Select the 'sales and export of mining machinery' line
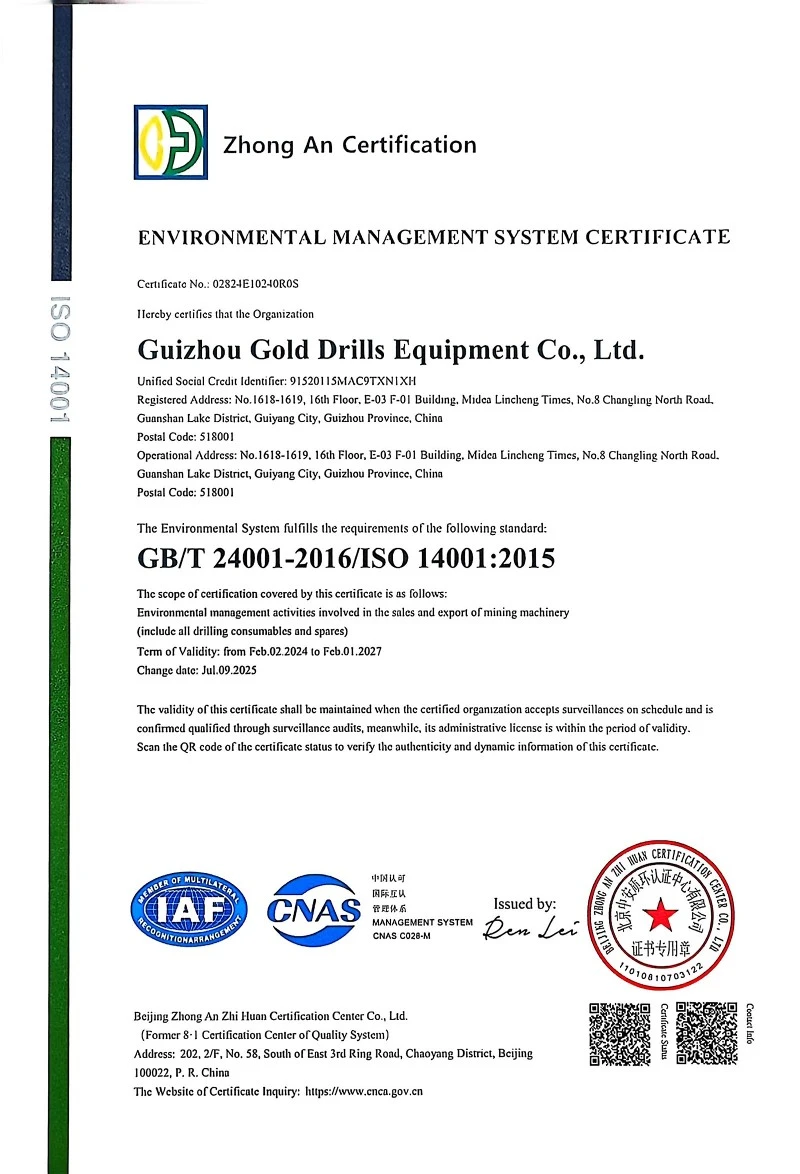Screen dimensions: 800x1174 pyautogui.click(x=353, y=612)
